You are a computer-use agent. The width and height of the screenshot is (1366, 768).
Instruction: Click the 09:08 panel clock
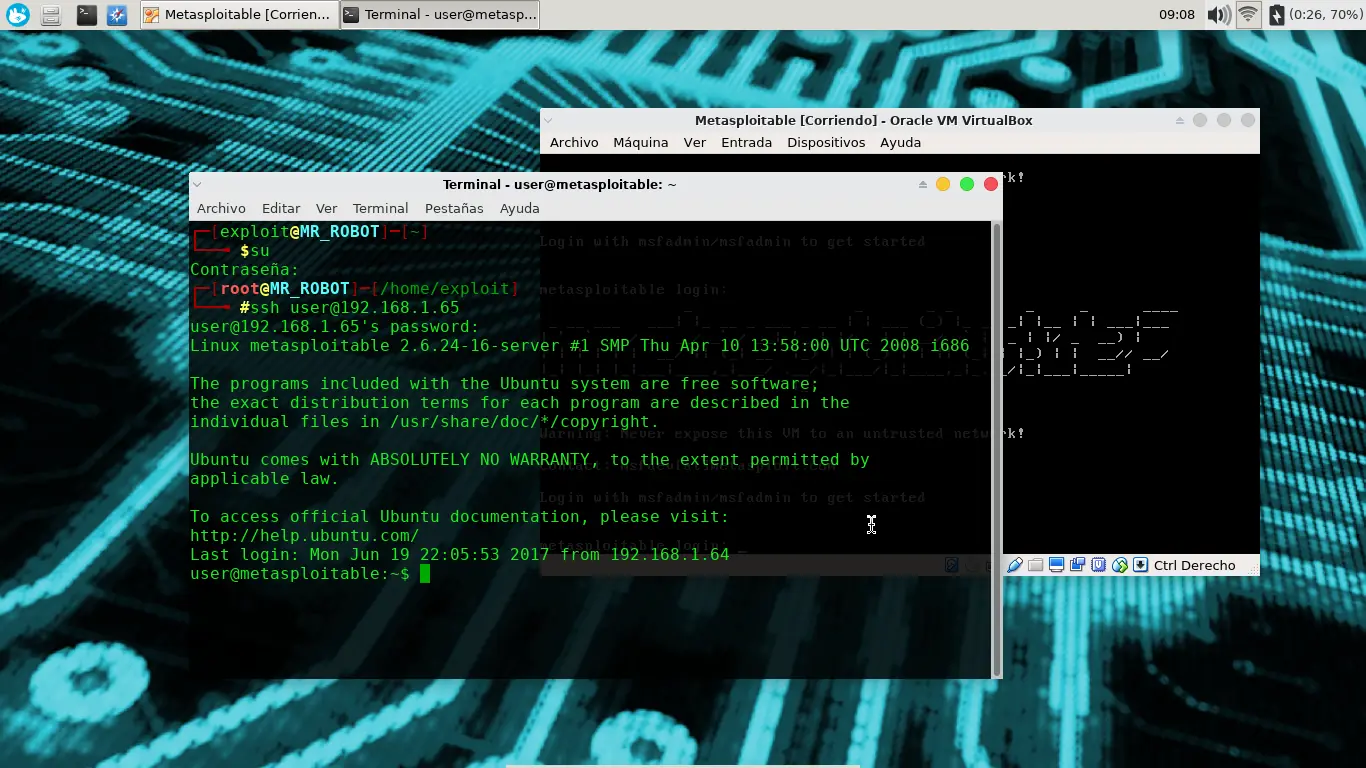(1177, 15)
